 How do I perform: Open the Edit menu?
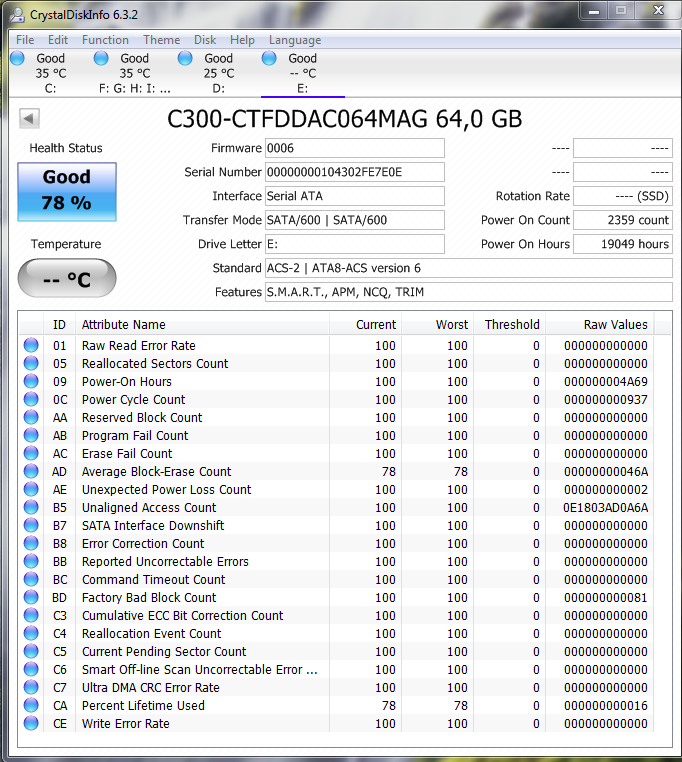tap(57, 40)
